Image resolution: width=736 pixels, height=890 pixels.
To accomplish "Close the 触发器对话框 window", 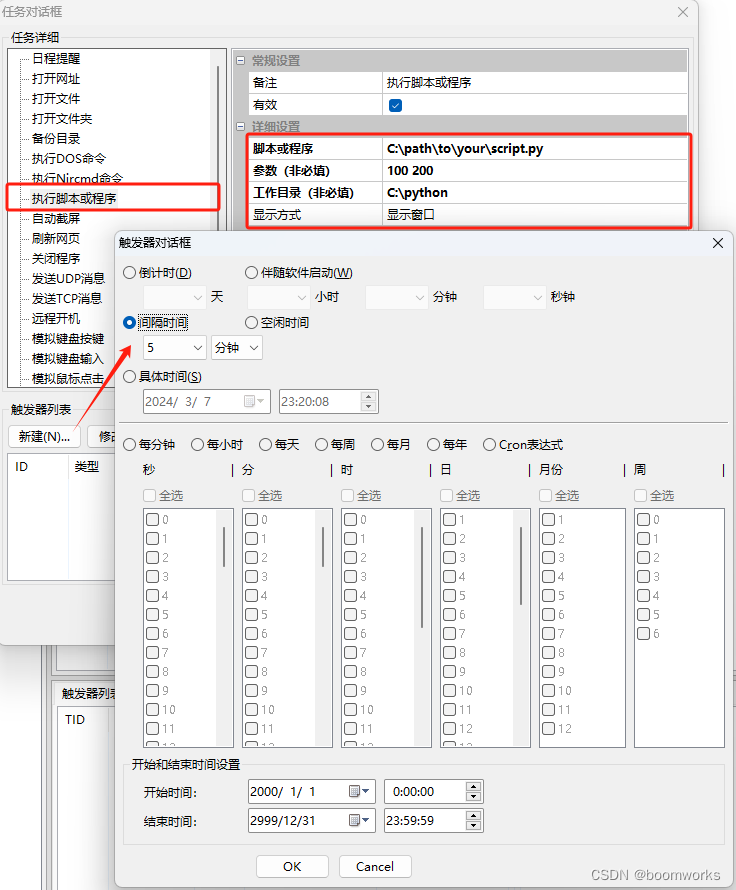I will click(718, 243).
